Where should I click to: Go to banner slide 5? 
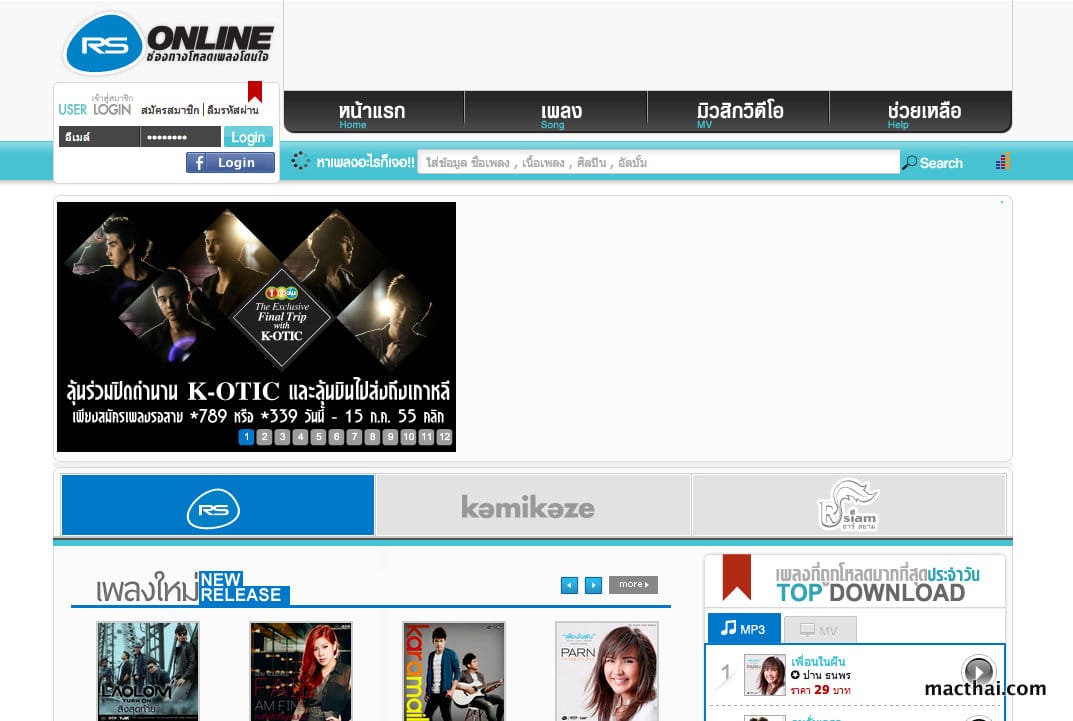(318, 436)
